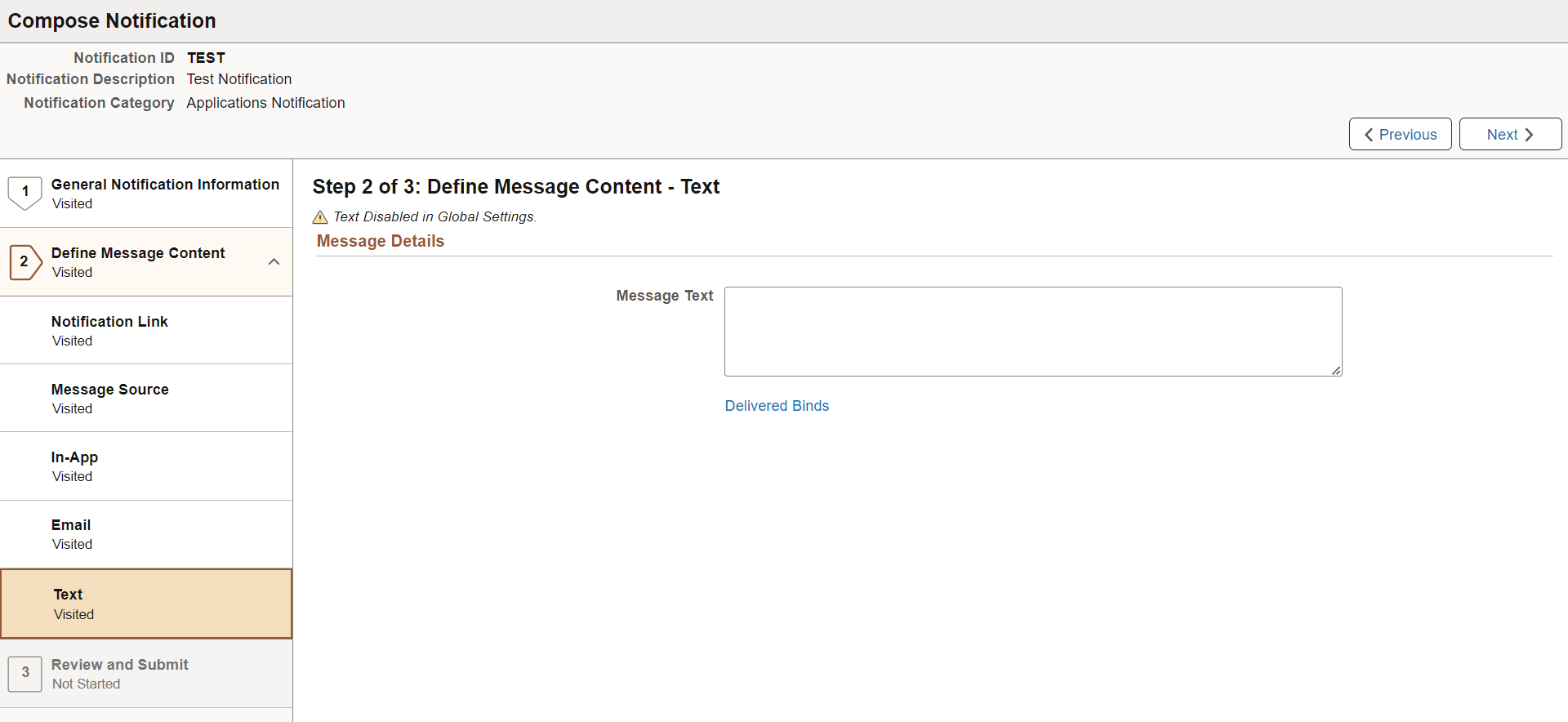Image resolution: width=1568 pixels, height=722 pixels.
Task: Click the left chevron on the Previous button
Action: [1369, 135]
